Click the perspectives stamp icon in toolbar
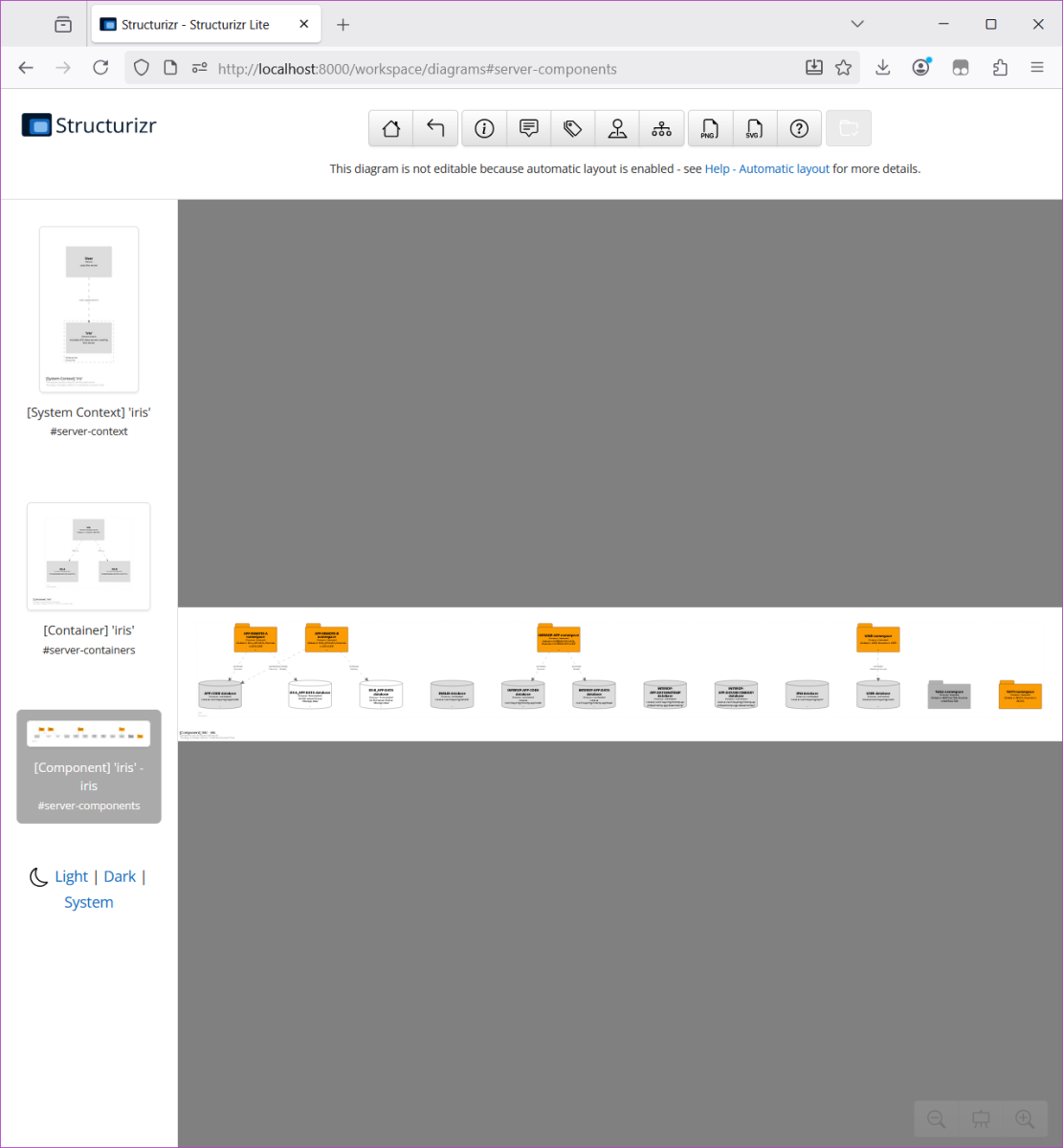This screenshot has height=1148, width=1063. pos(617,128)
